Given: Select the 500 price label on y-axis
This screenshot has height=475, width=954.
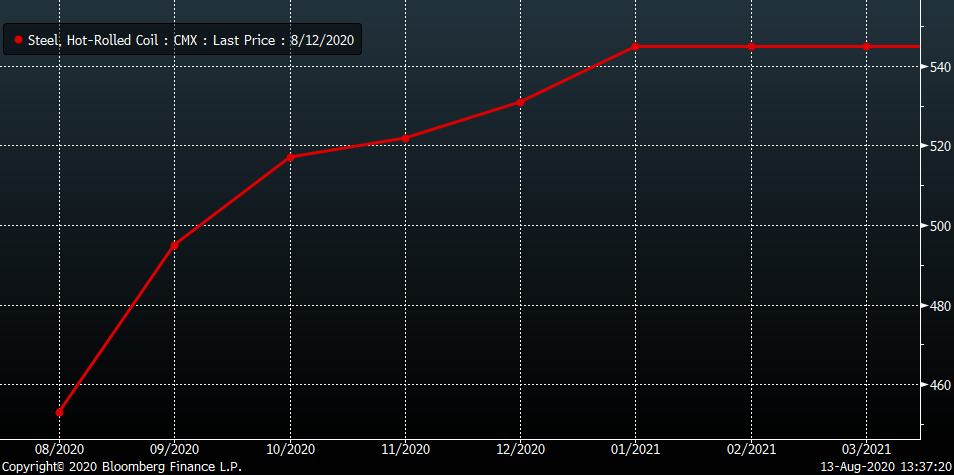Looking at the screenshot, I should coord(938,226).
